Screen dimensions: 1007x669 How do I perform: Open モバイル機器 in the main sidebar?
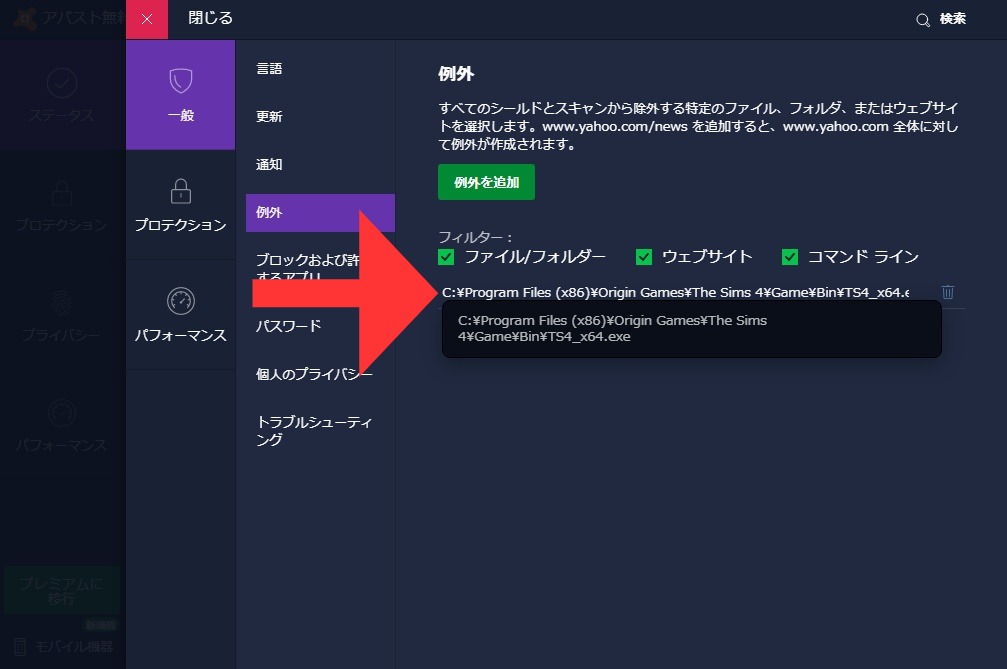coord(64,647)
